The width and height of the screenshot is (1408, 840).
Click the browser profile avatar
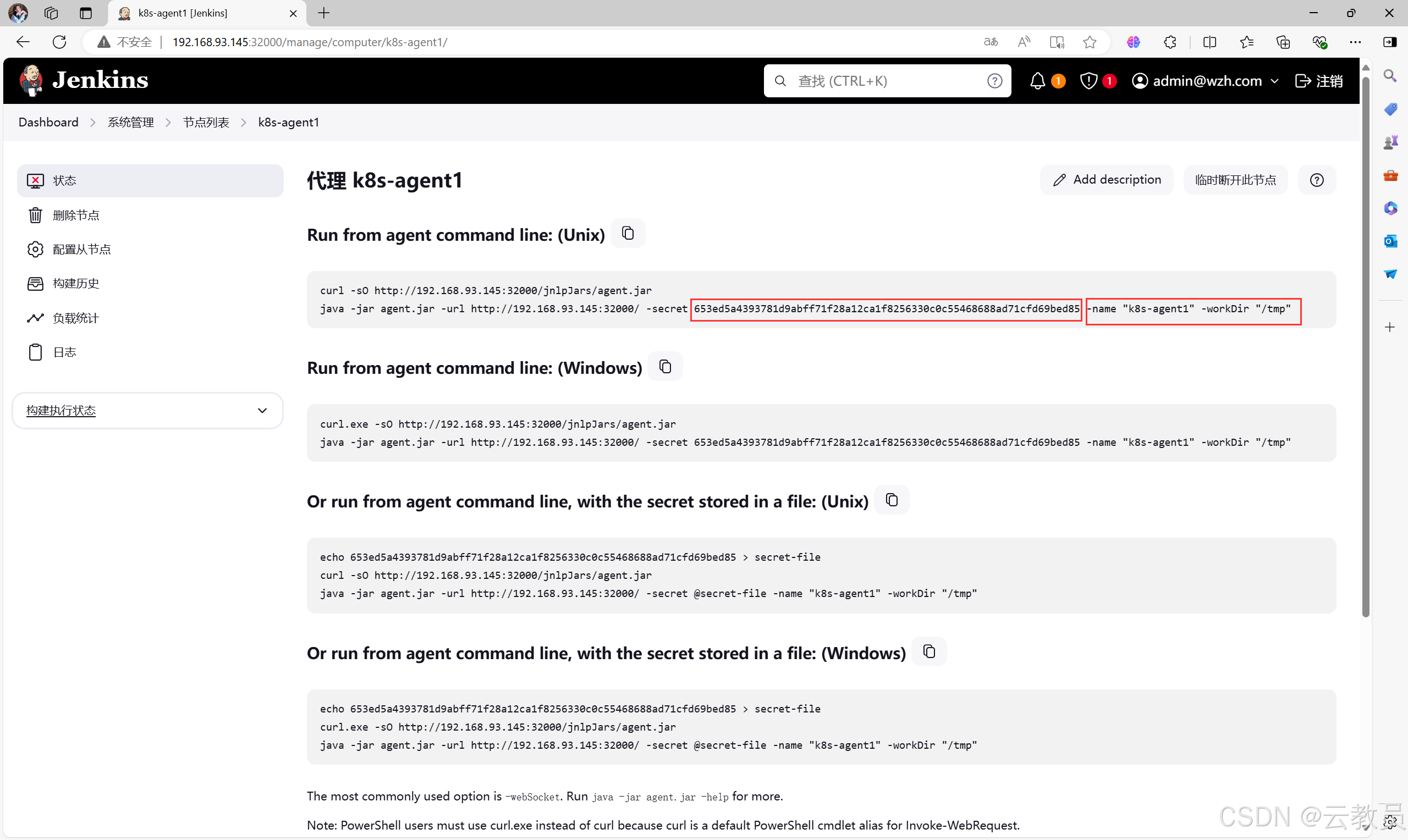pyautogui.click(x=18, y=13)
